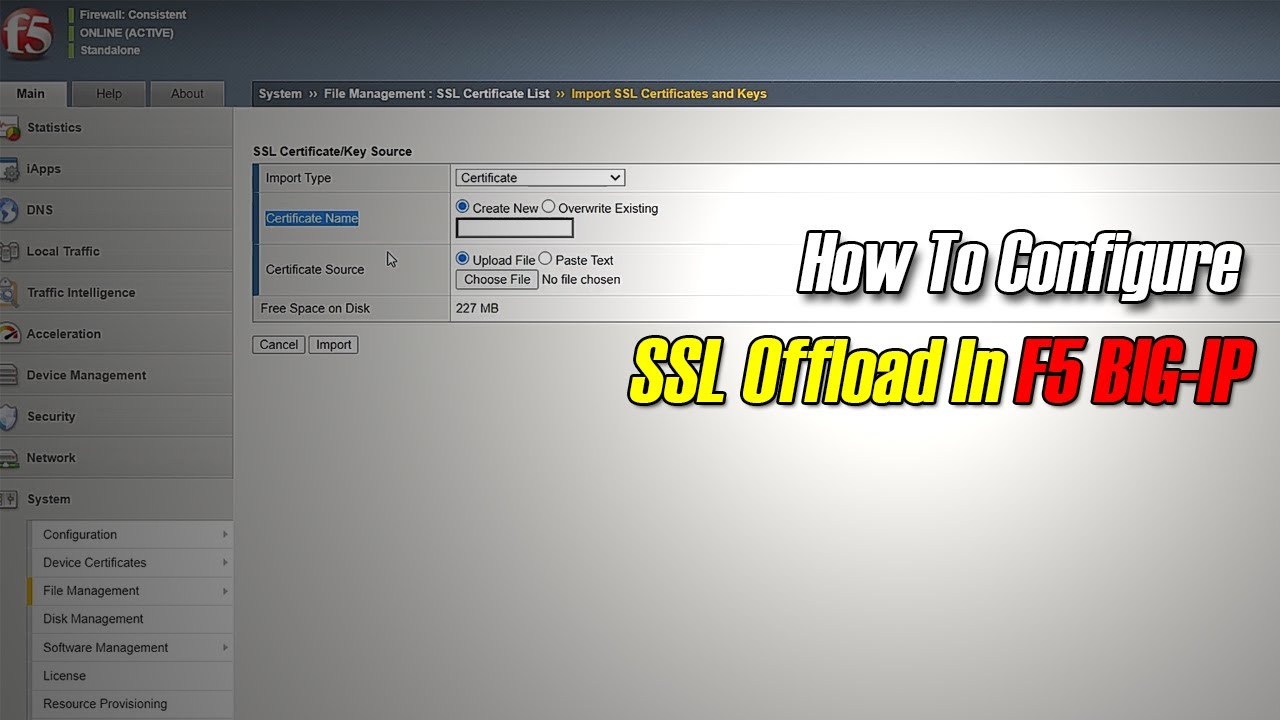Select the Paste Text radio button

[x=545, y=259]
